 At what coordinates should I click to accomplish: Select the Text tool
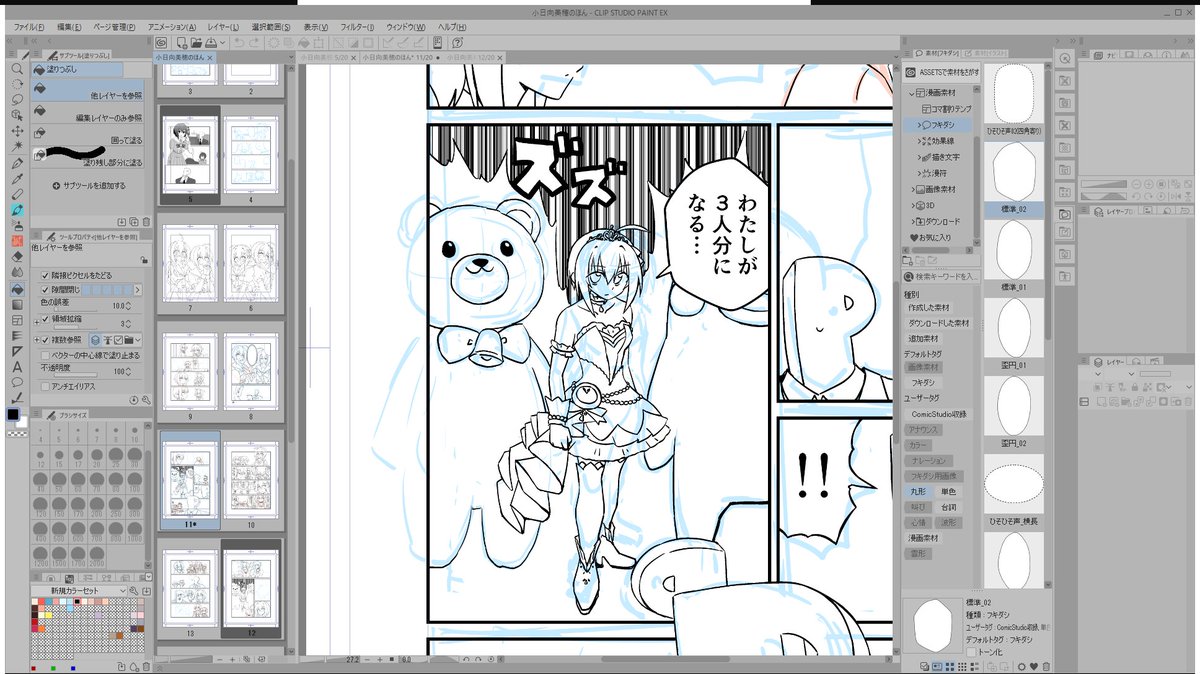(x=17, y=366)
